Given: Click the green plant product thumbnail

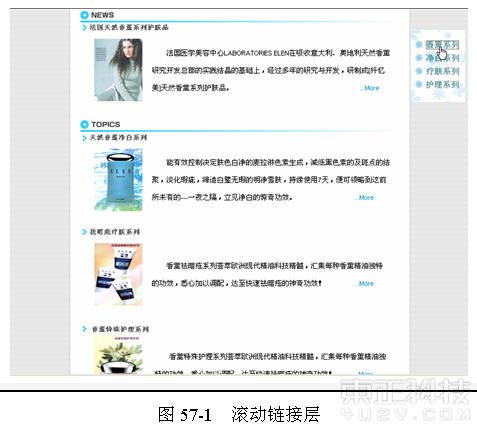Looking at the screenshot, I should 118,355.
